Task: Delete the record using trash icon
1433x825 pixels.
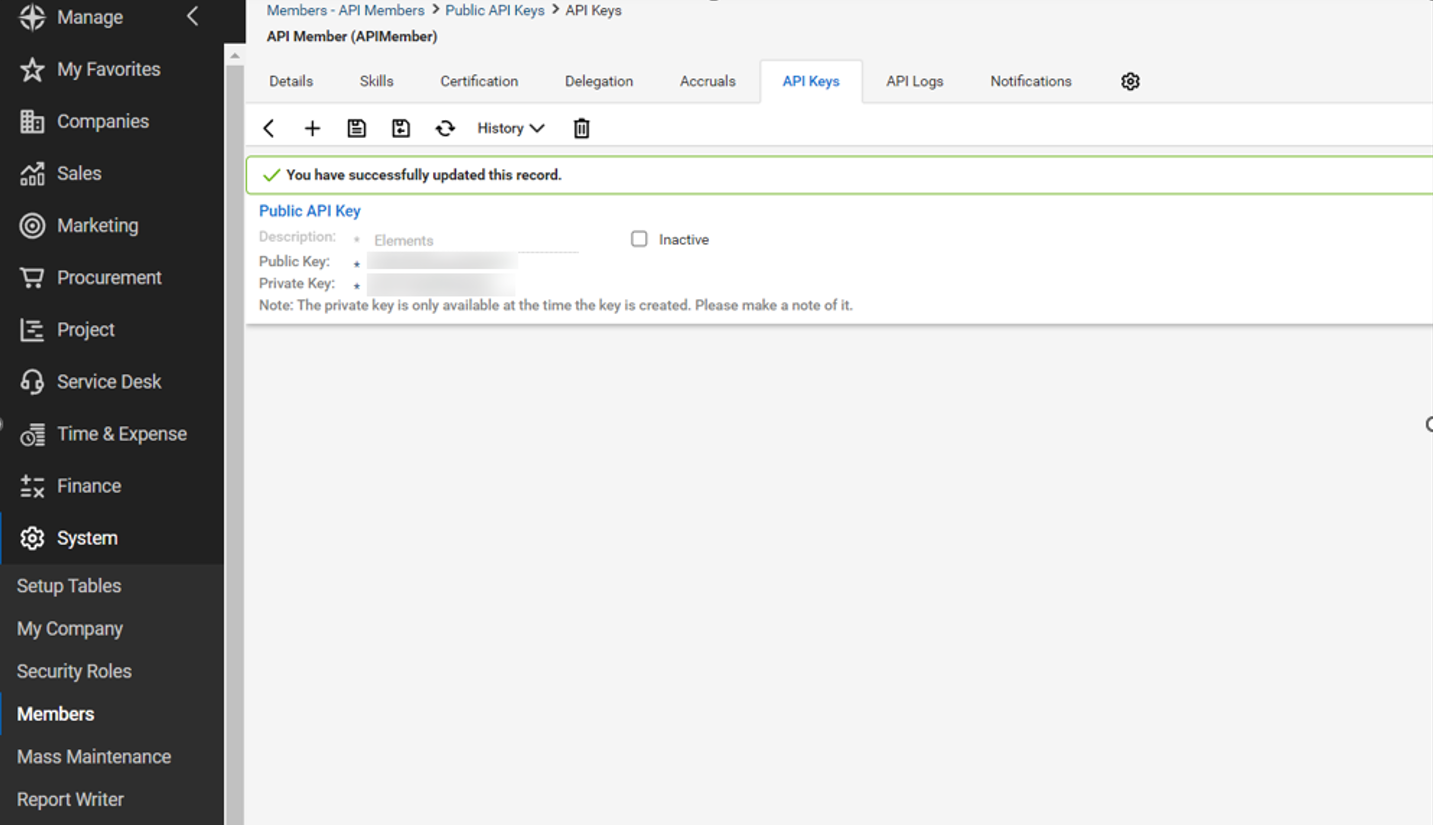Action: (x=581, y=128)
